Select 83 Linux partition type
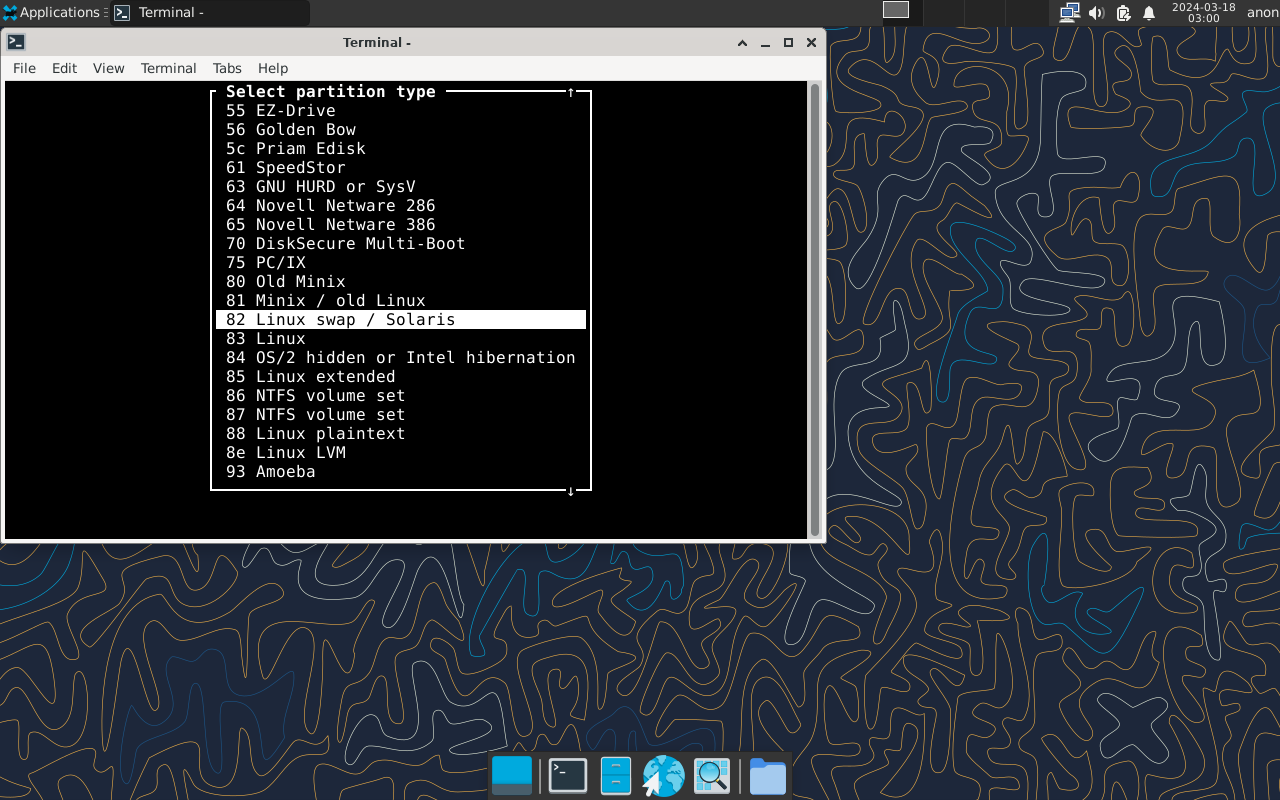This screenshot has width=1280, height=800. 401,338
